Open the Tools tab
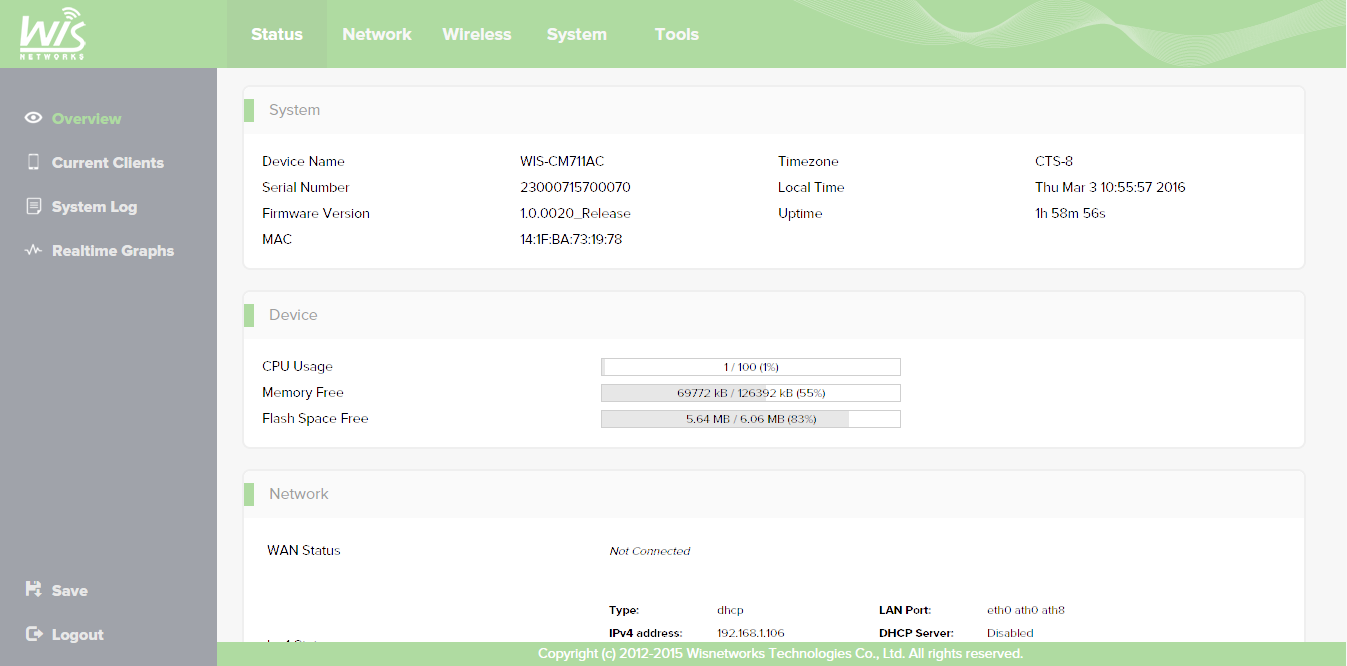Viewport: 1347px width, 666px height. [x=677, y=34]
